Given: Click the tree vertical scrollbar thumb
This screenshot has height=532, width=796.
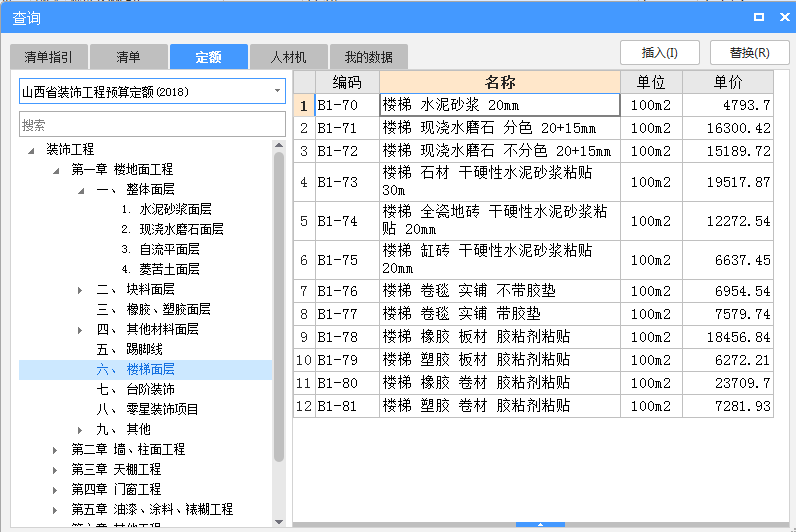Looking at the screenshot, I should click(279, 307).
